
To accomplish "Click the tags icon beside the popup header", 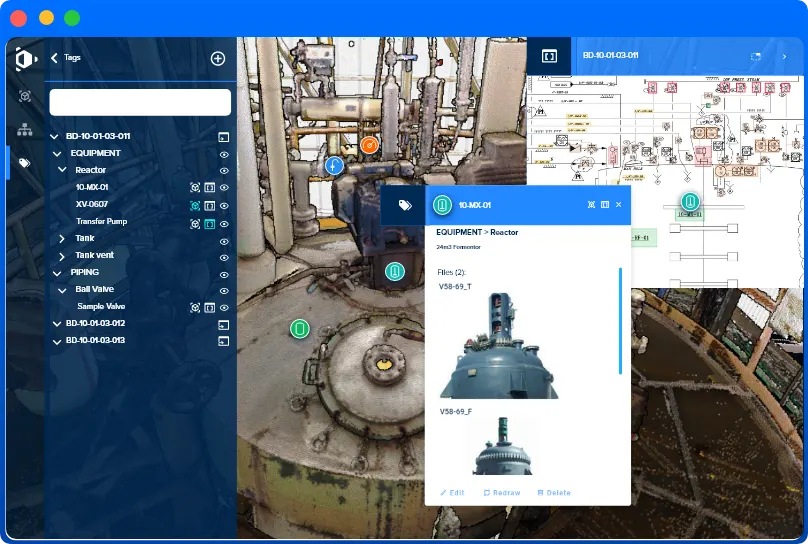I will (x=405, y=205).
